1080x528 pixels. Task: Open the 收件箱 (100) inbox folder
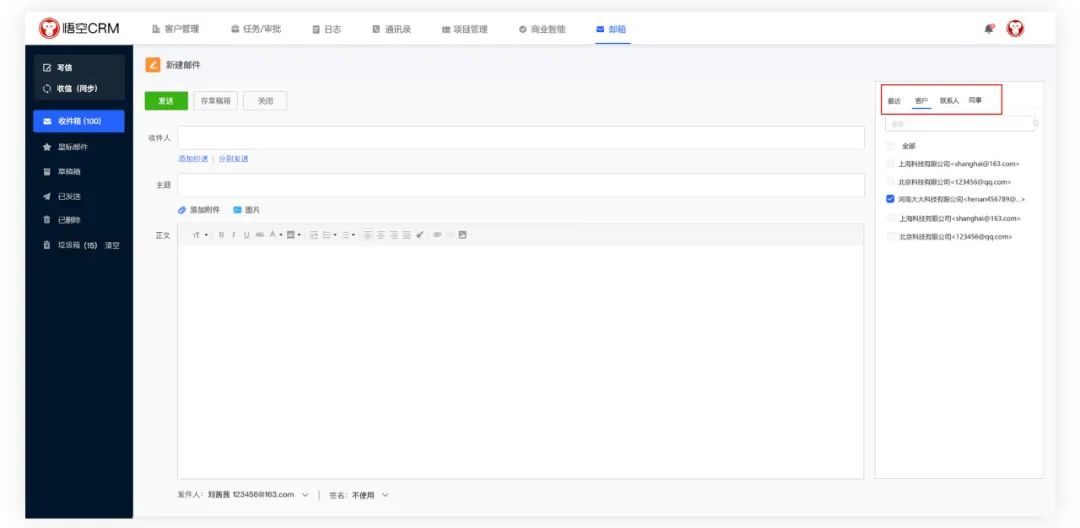tap(79, 121)
